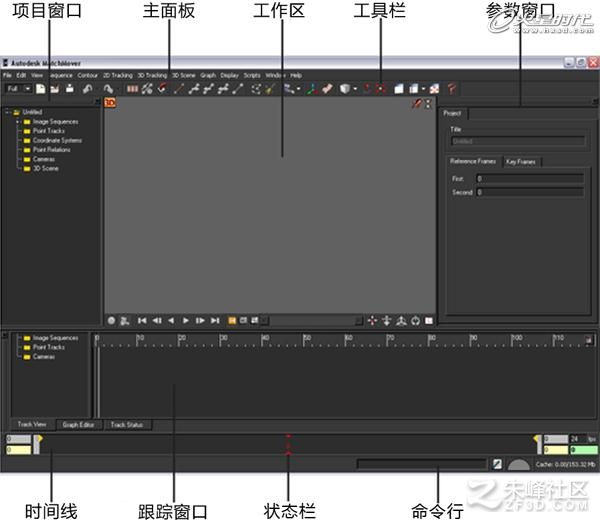Click the Undo arrow icon

click(88, 89)
